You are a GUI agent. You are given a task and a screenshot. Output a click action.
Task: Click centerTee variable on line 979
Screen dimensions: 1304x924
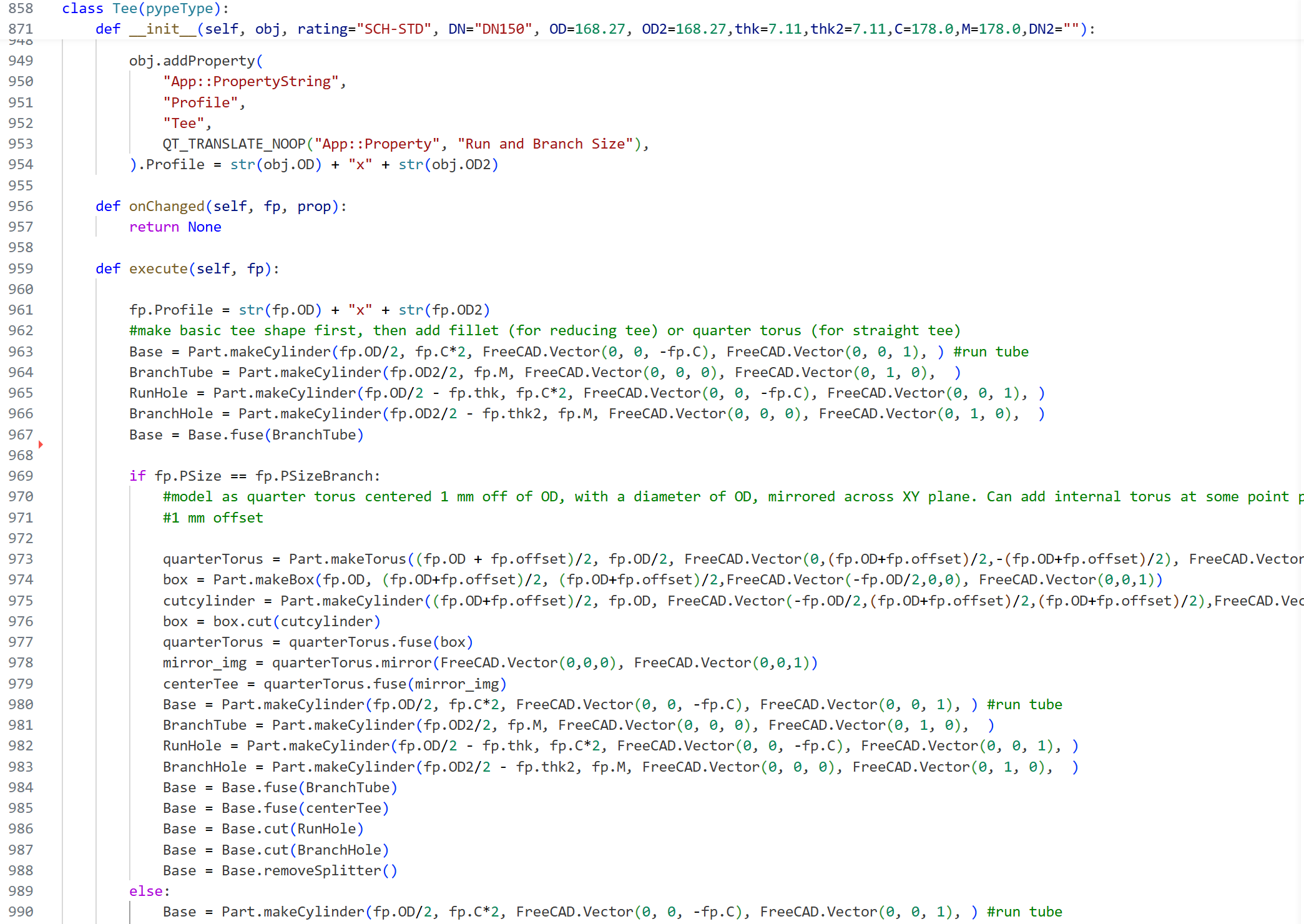click(200, 684)
